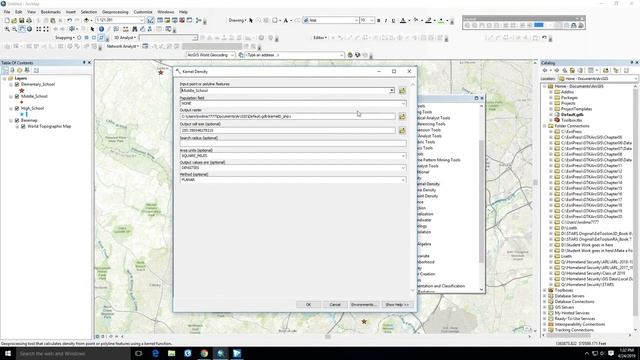Open the Method dropdown
The height and width of the screenshot is (360, 640).
pos(403,180)
